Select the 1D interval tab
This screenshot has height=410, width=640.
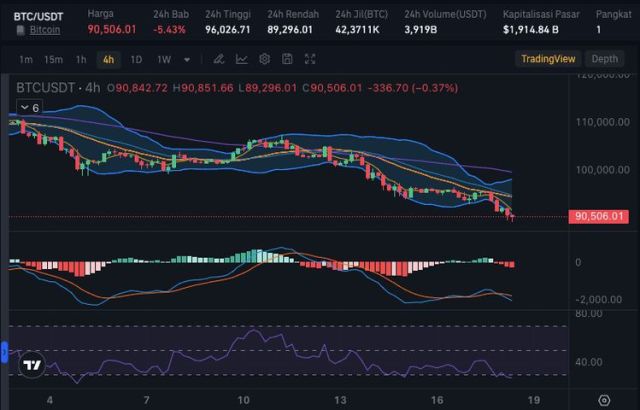[x=135, y=59]
